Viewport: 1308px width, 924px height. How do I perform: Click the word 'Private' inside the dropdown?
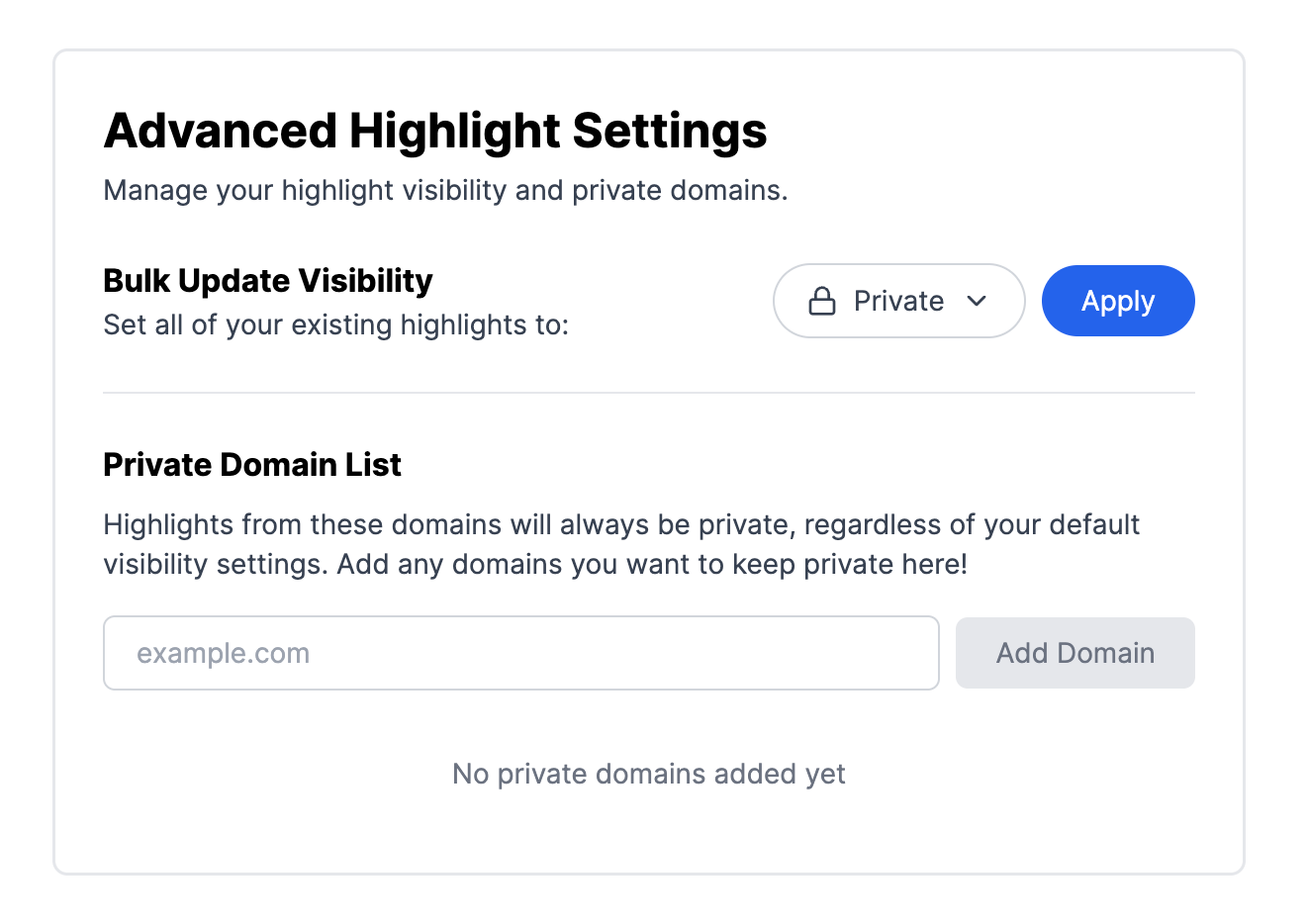point(898,301)
